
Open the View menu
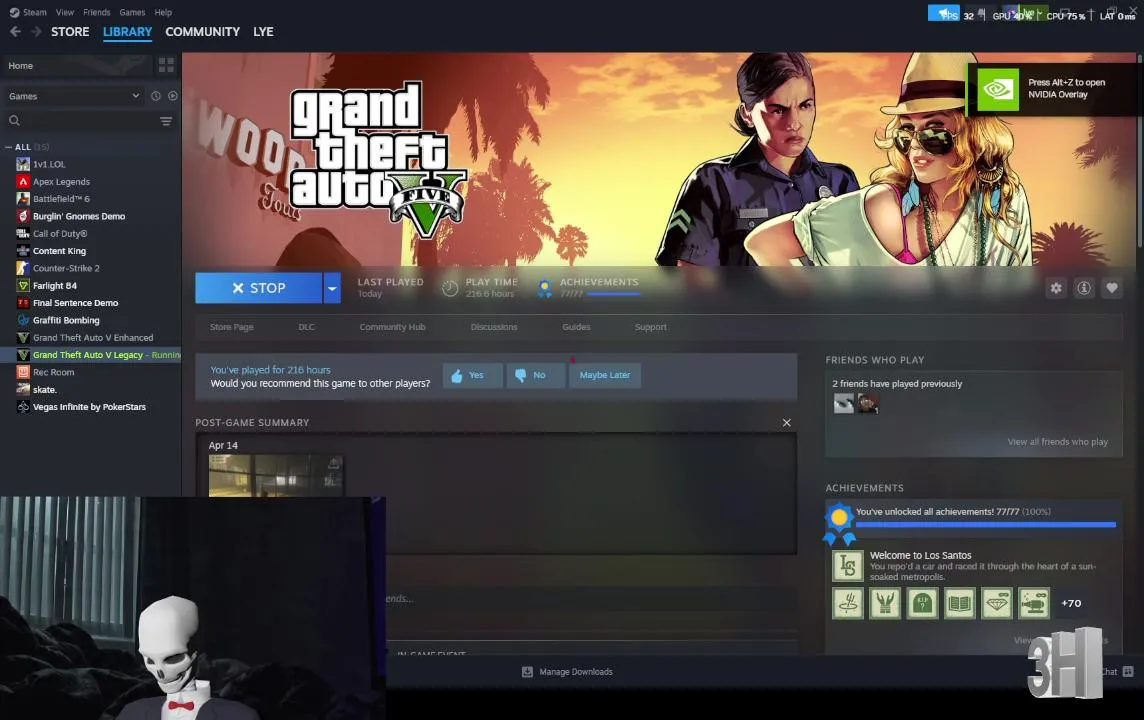65,12
